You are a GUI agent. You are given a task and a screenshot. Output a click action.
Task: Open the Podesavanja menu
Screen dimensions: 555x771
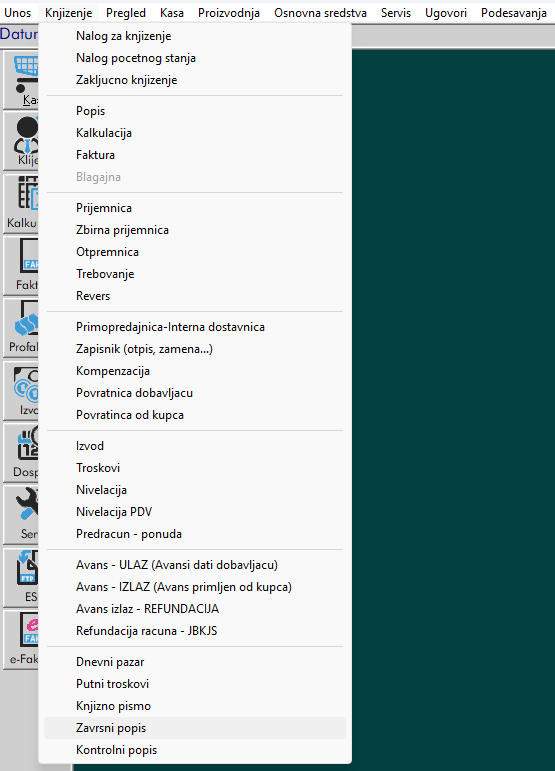(x=514, y=13)
